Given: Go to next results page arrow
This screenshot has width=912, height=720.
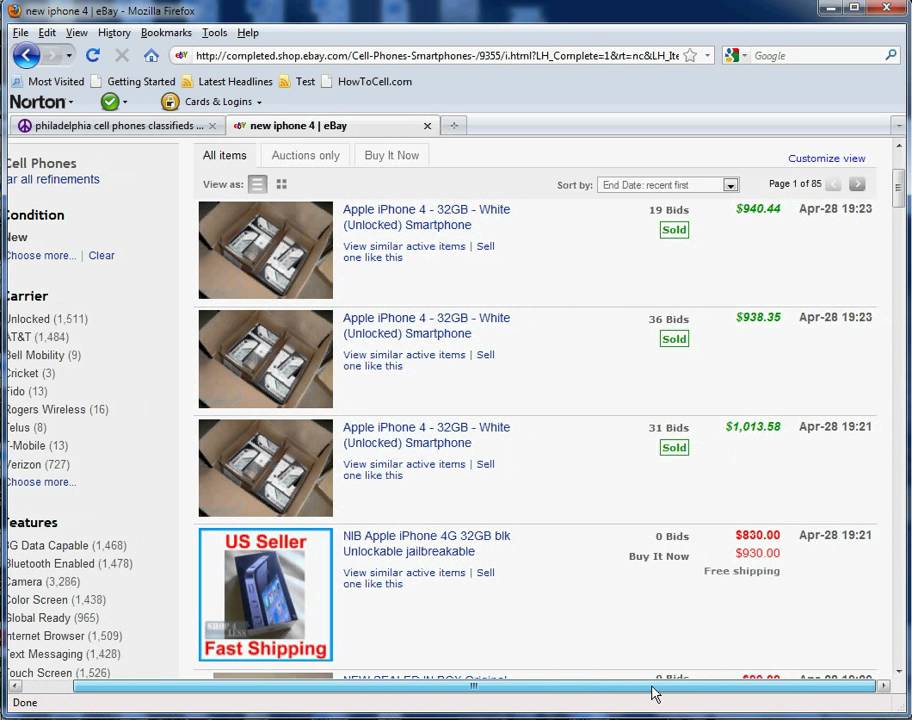Looking at the screenshot, I should (857, 184).
